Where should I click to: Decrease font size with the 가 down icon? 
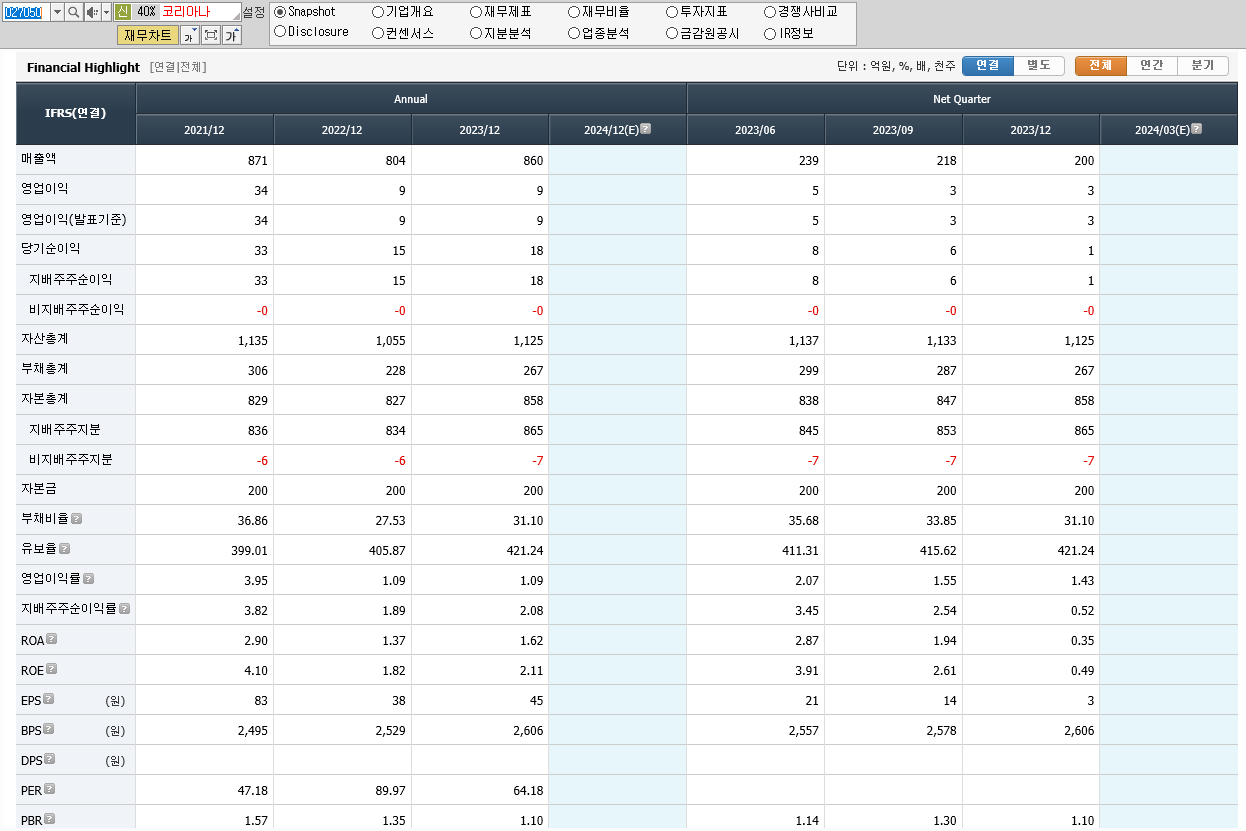point(189,35)
